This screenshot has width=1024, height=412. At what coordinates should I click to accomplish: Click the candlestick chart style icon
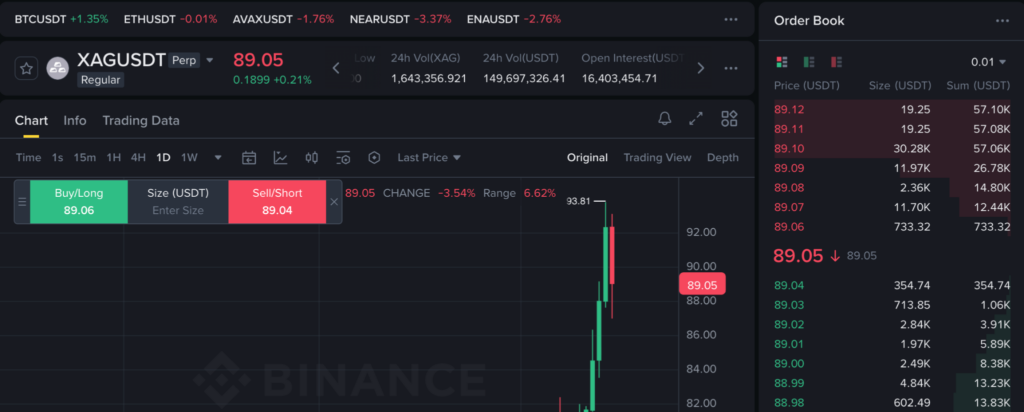click(x=312, y=157)
